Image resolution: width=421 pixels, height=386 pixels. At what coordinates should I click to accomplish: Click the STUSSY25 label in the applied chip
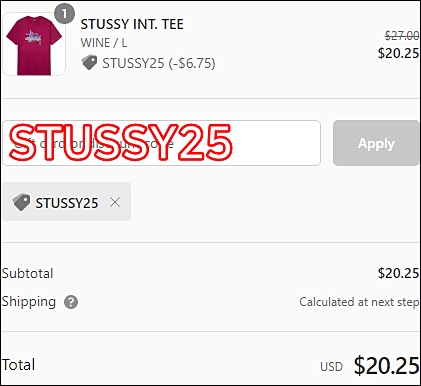67,203
